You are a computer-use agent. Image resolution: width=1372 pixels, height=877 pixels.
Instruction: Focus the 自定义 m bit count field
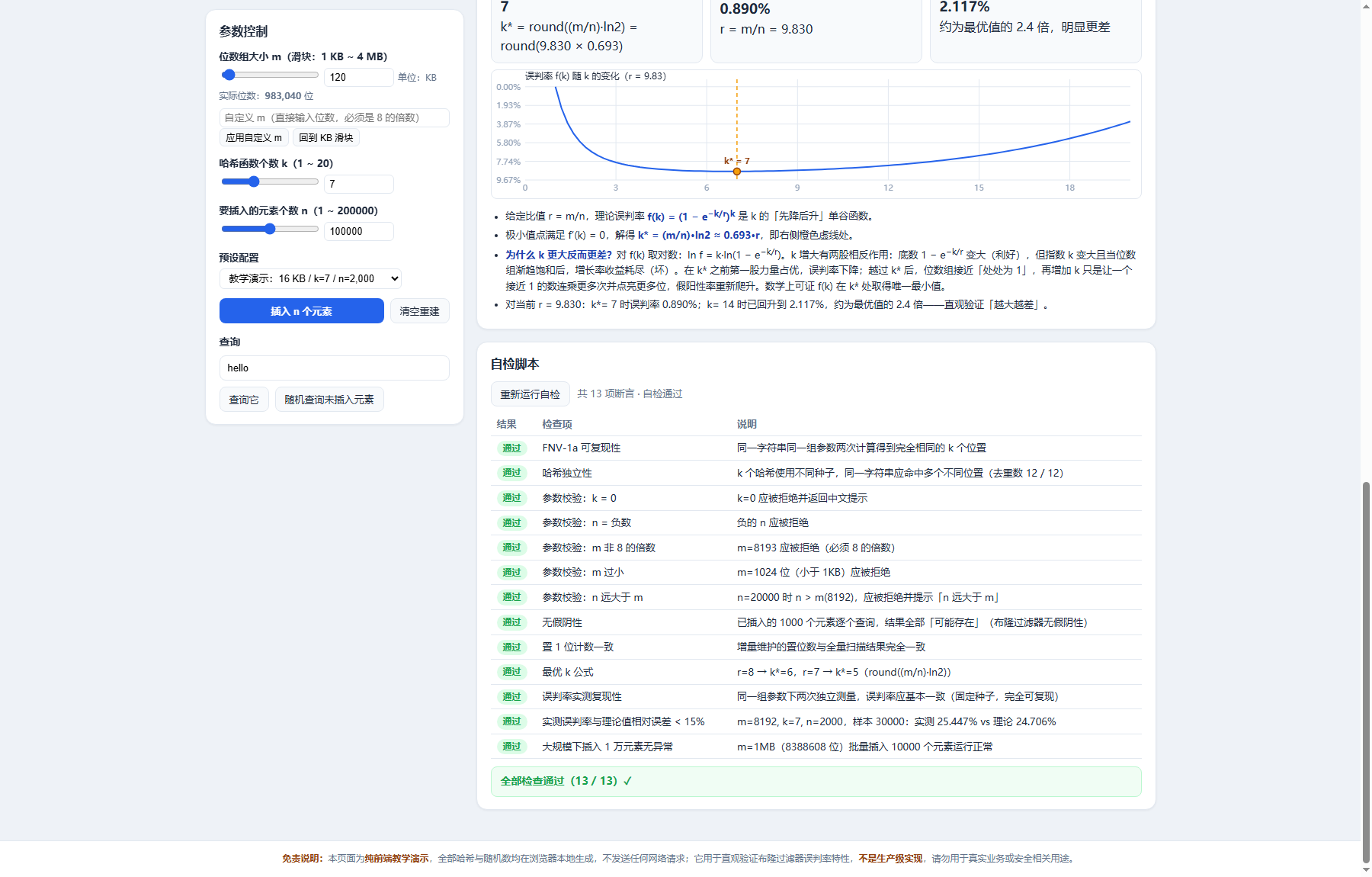tap(335, 117)
